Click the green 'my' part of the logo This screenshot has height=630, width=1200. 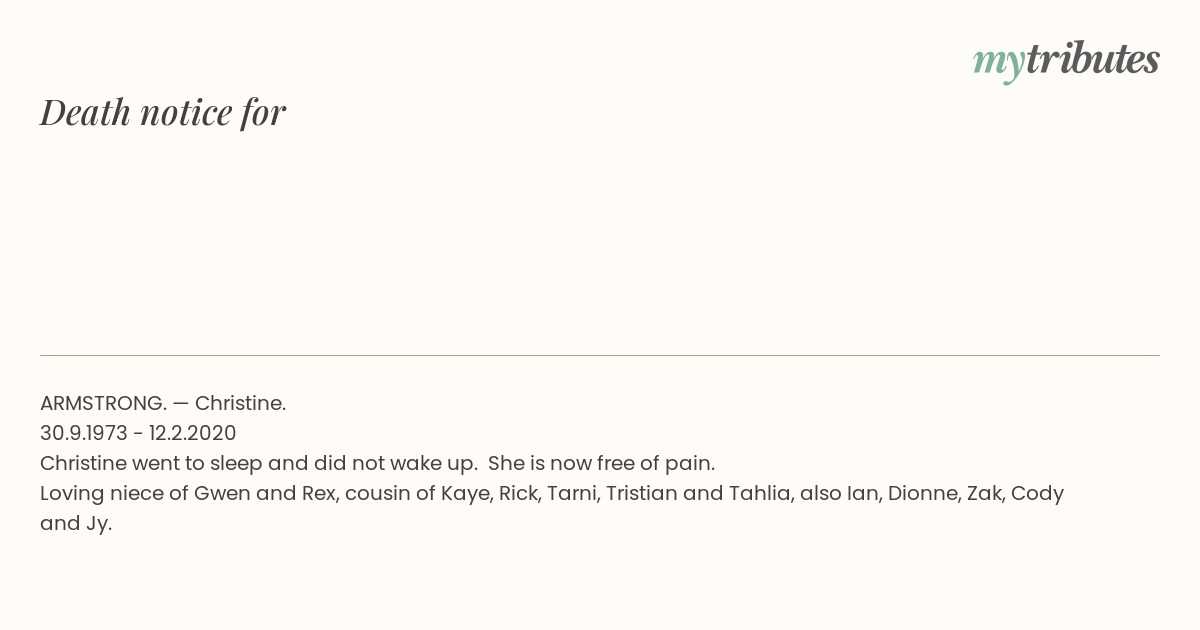click(x=999, y=63)
